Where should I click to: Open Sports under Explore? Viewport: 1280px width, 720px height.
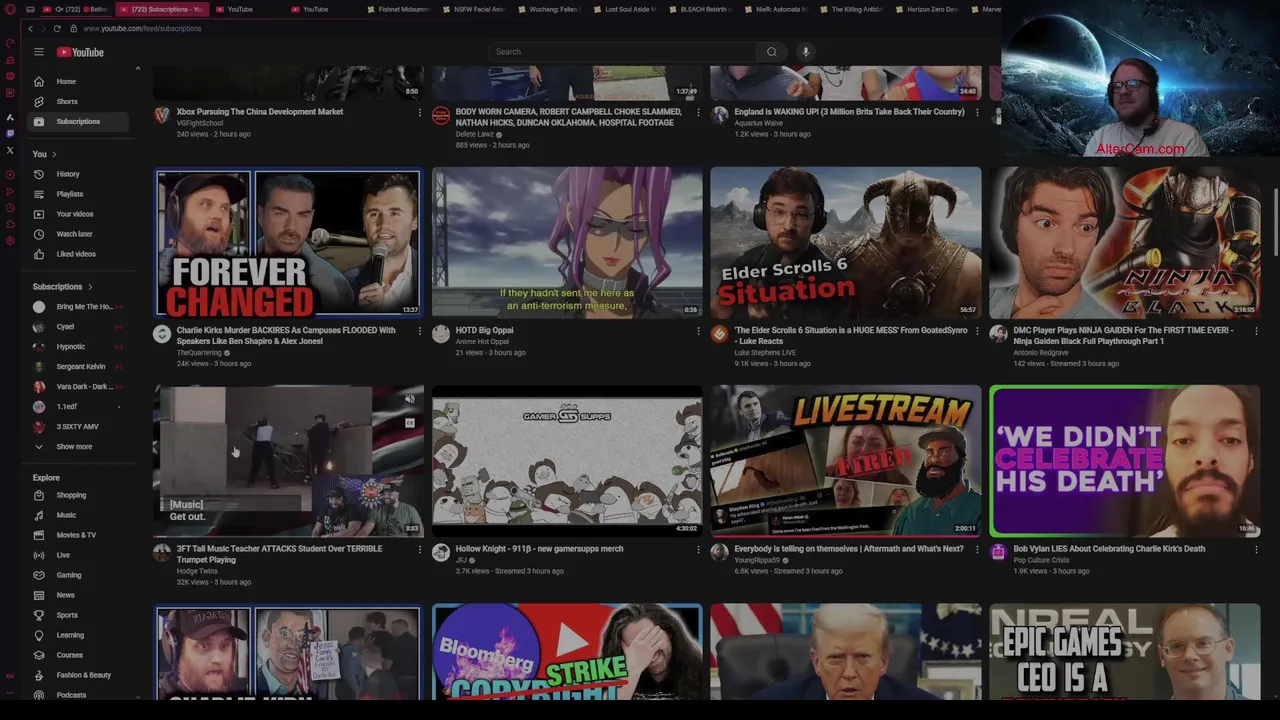[x=78, y=615]
